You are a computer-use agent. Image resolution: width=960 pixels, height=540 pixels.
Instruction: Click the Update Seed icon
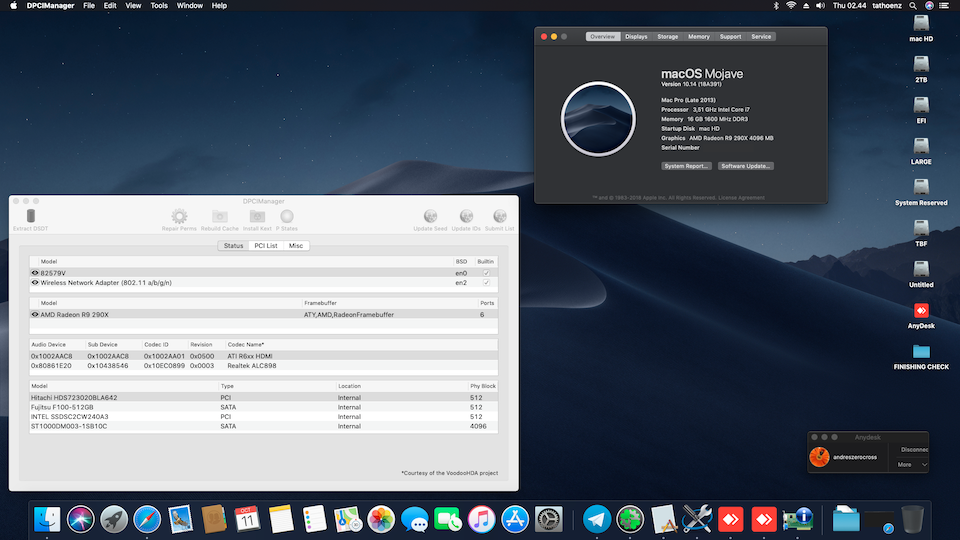(x=430, y=216)
